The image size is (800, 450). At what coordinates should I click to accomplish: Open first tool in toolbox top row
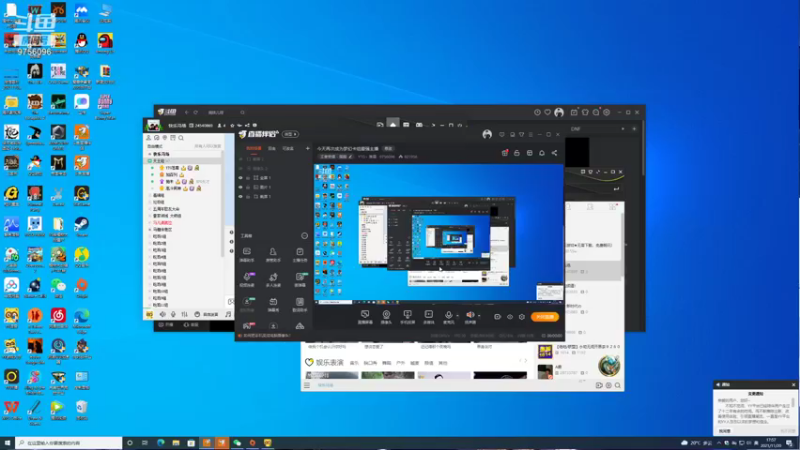[246, 254]
